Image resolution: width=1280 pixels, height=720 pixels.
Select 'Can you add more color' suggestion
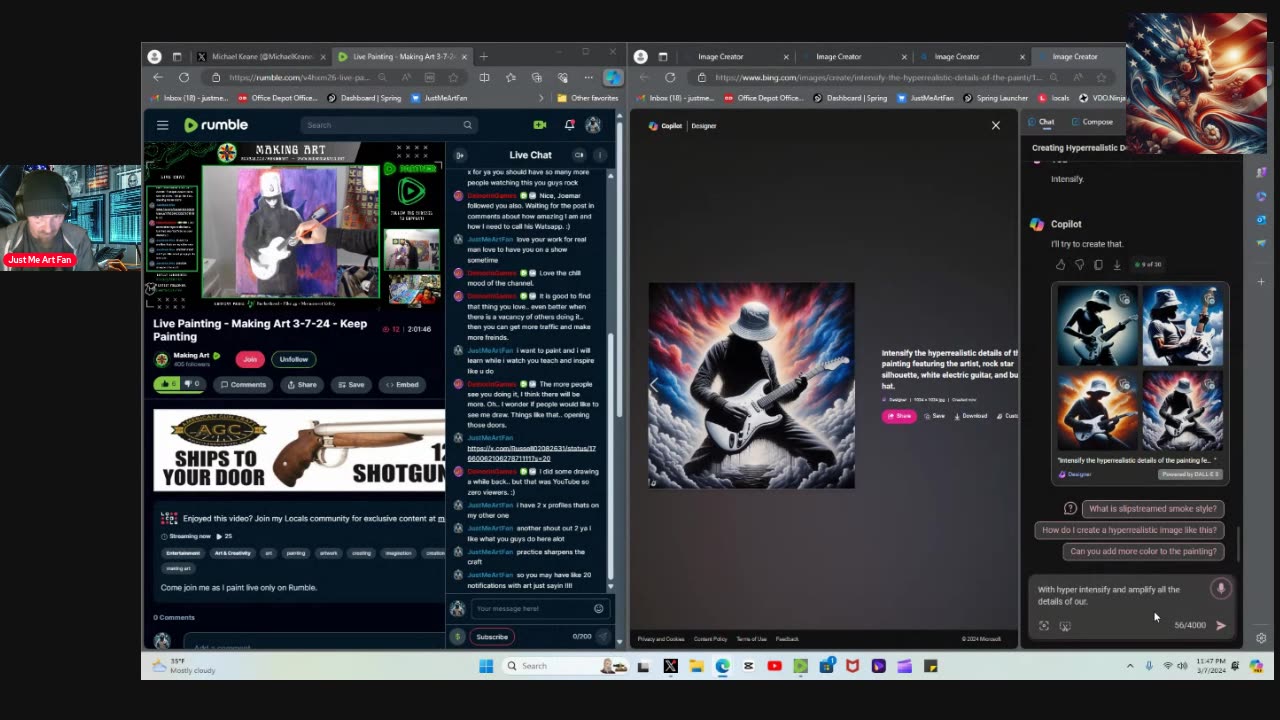(1143, 551)
